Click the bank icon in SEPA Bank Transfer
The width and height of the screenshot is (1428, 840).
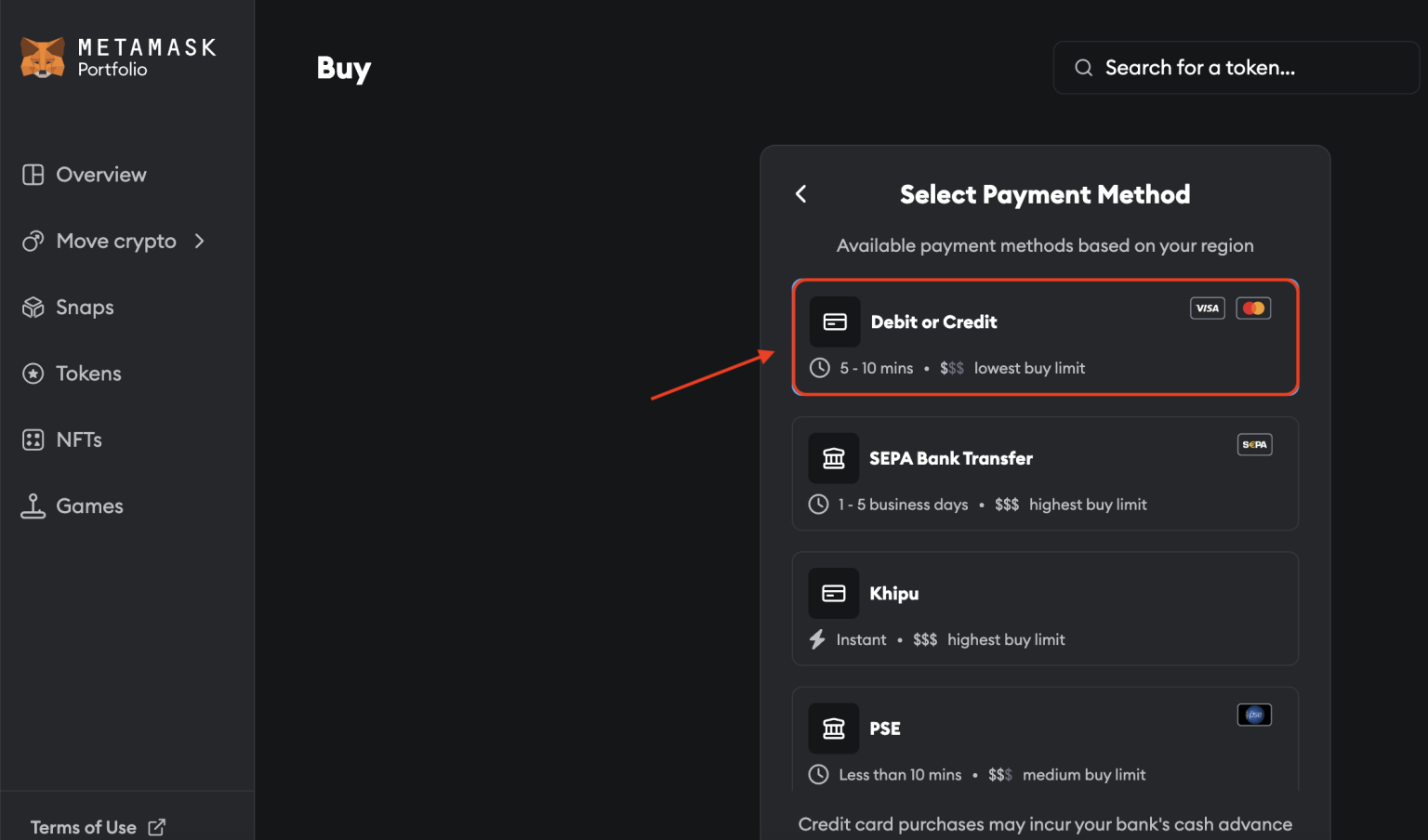(x=834, y=458)
